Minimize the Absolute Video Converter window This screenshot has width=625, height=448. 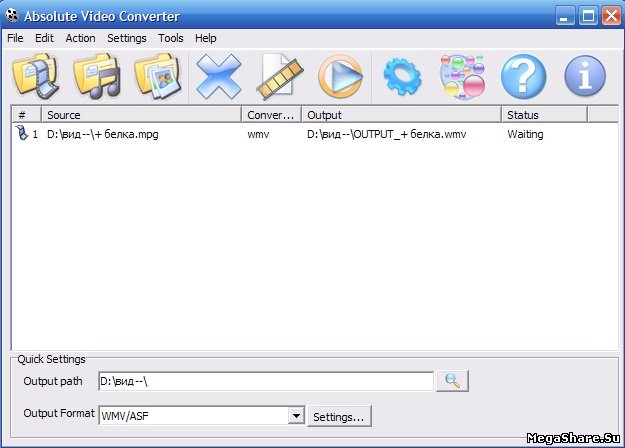click(565, 16)
